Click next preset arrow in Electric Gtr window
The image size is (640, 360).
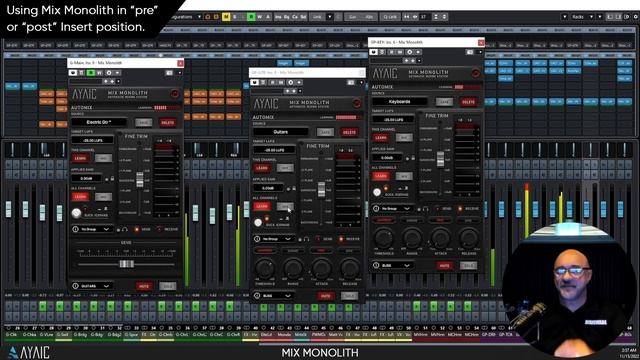coord(112,82)
